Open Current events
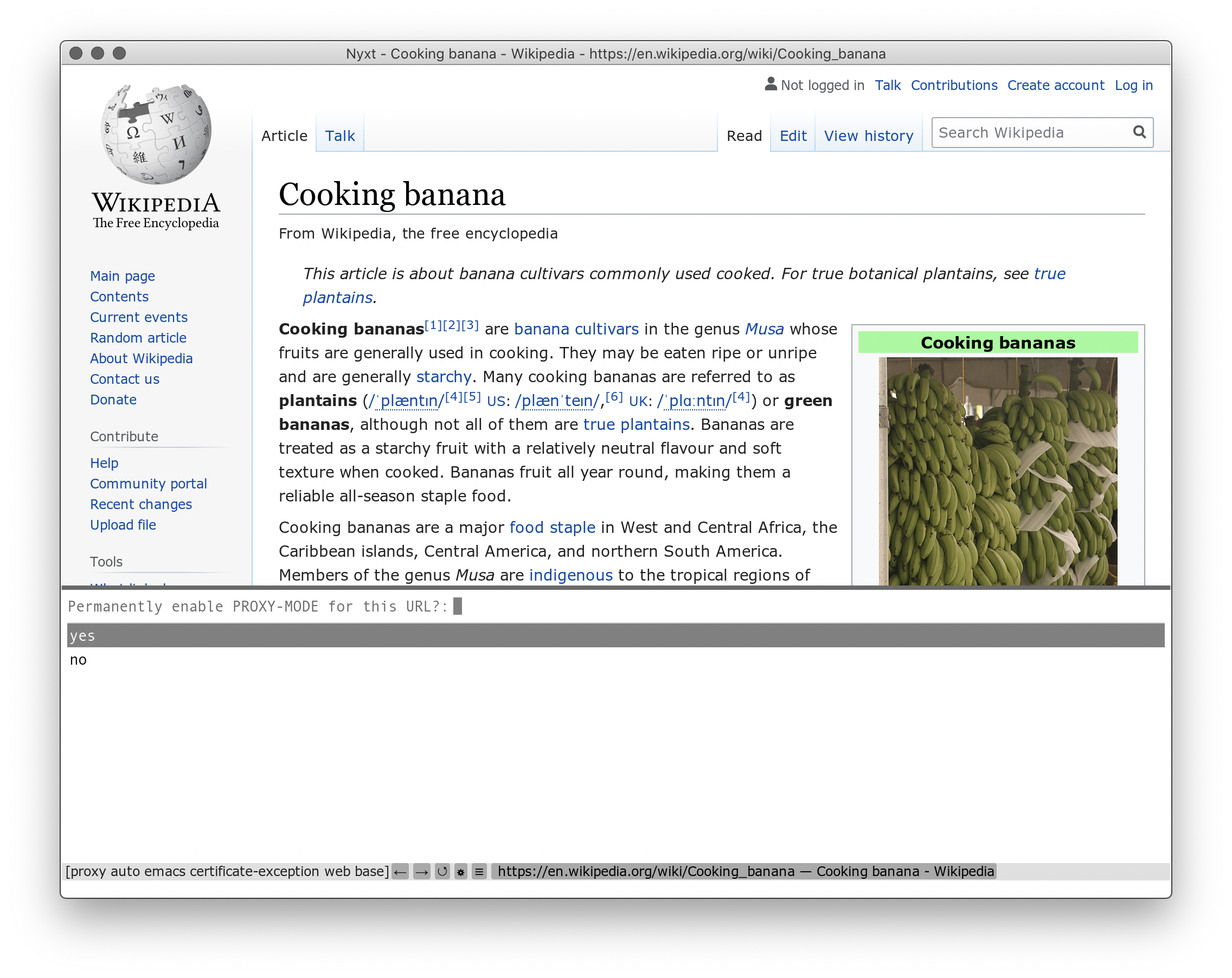Screen dimensions: 1232x978 [x=138, y=317]
